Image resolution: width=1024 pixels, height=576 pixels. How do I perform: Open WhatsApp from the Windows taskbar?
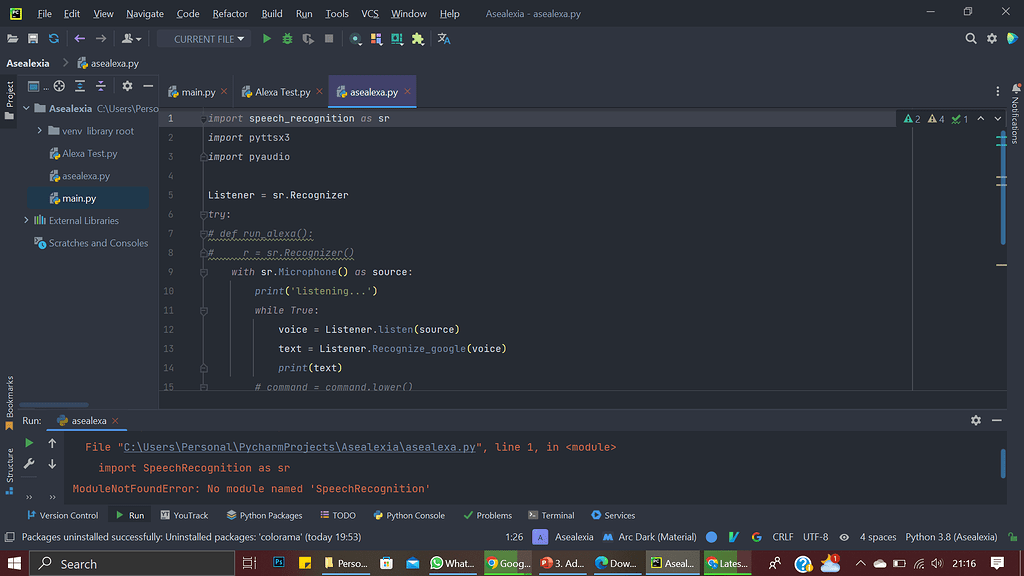coord(452,563)
